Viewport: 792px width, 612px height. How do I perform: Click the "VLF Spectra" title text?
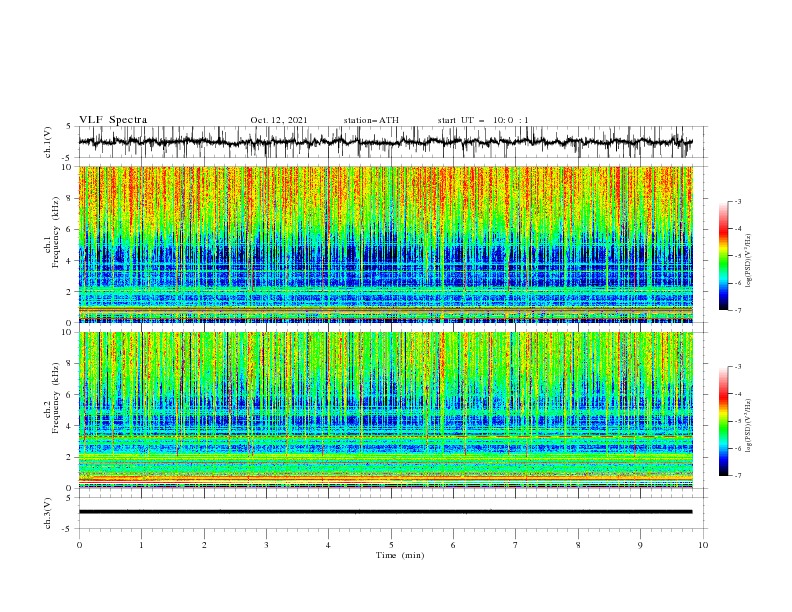coord(113,120)
